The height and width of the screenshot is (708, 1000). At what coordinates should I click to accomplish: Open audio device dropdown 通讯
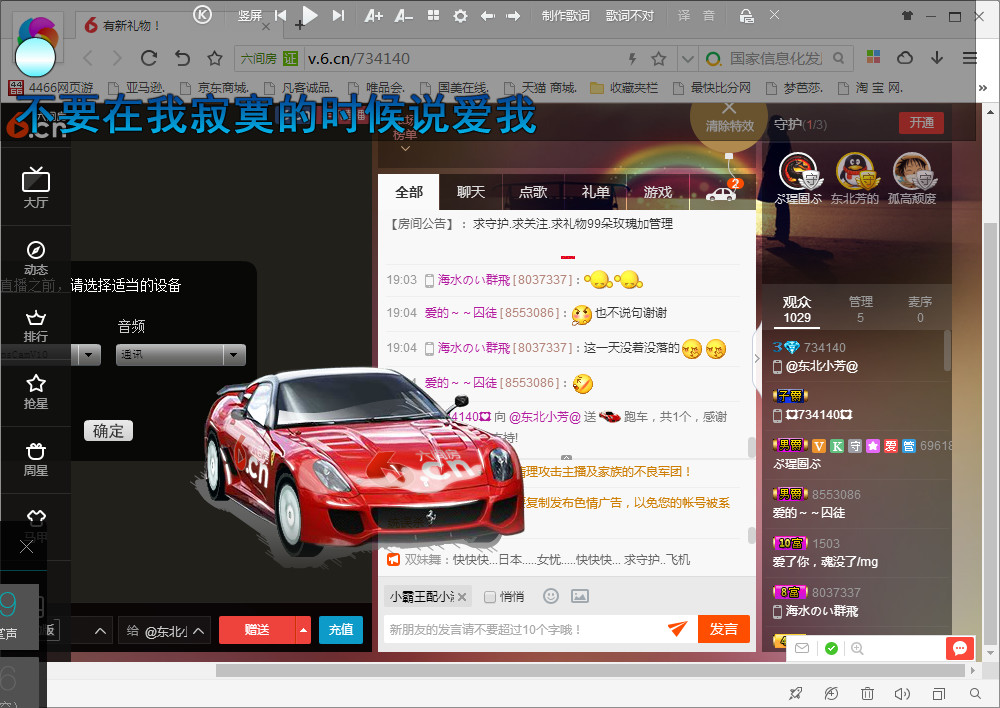(180, 355)
